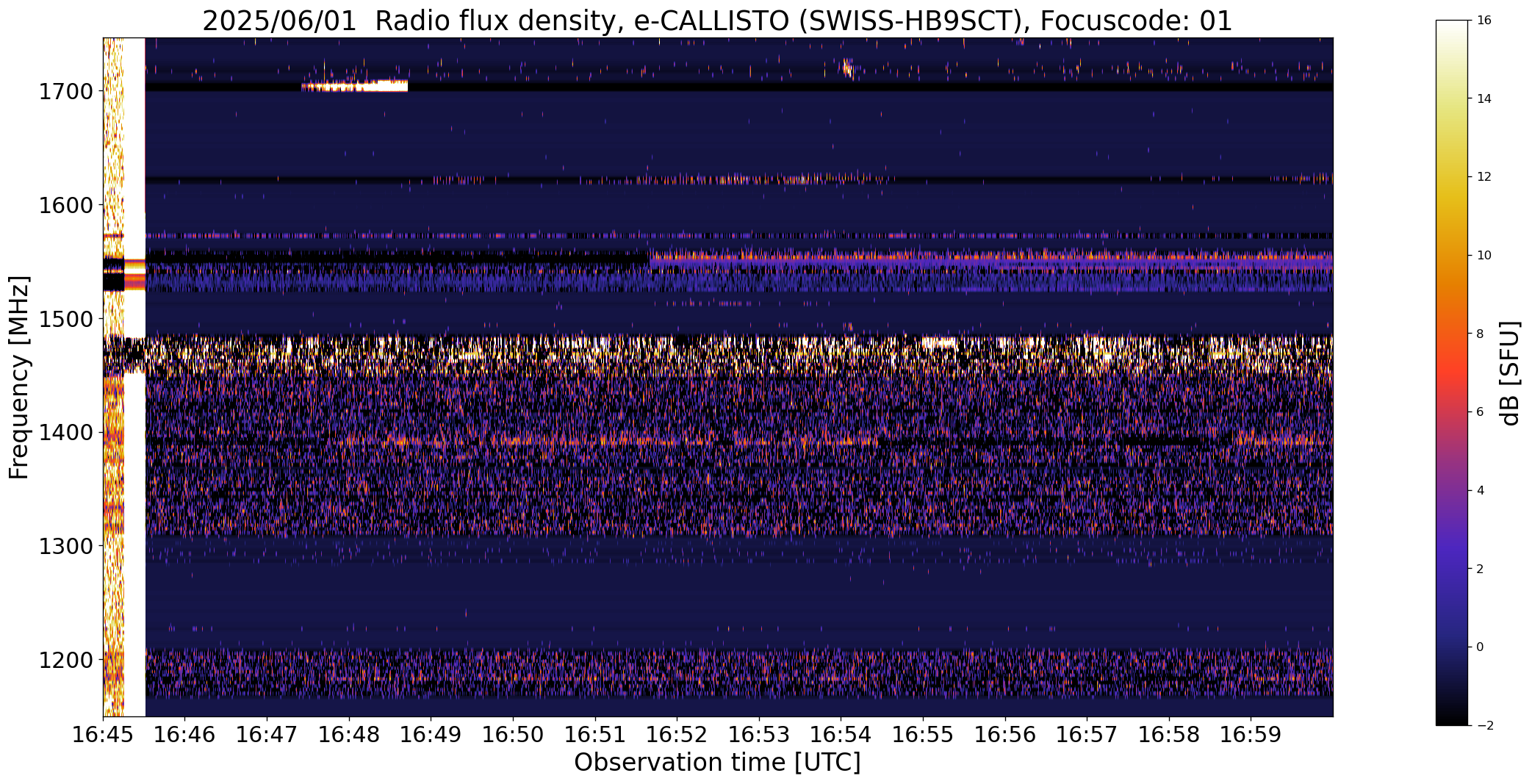Click the 'Observation time [UTC]' x-axis label
Screen dimensions: 1532x784
tap(717, 763)
